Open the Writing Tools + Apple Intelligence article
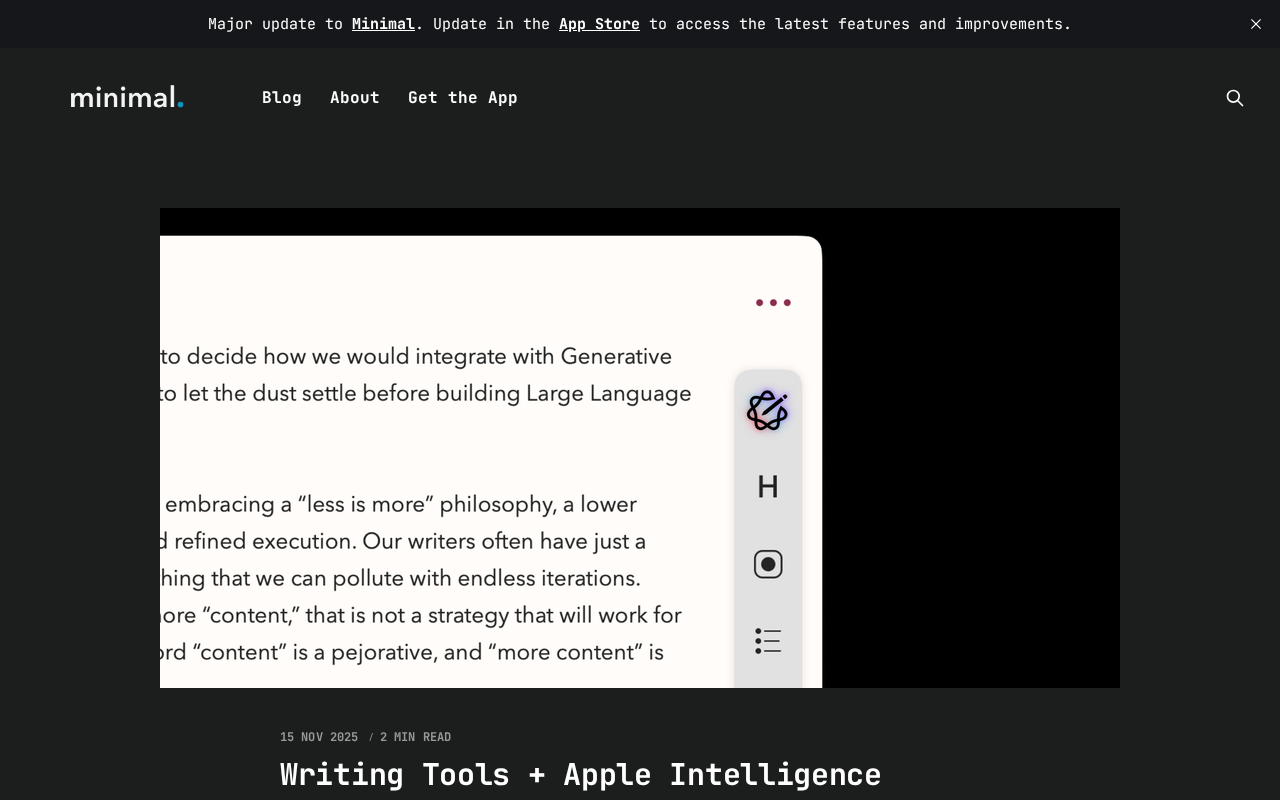1280x800 pixels. click(x=580, y=775)
